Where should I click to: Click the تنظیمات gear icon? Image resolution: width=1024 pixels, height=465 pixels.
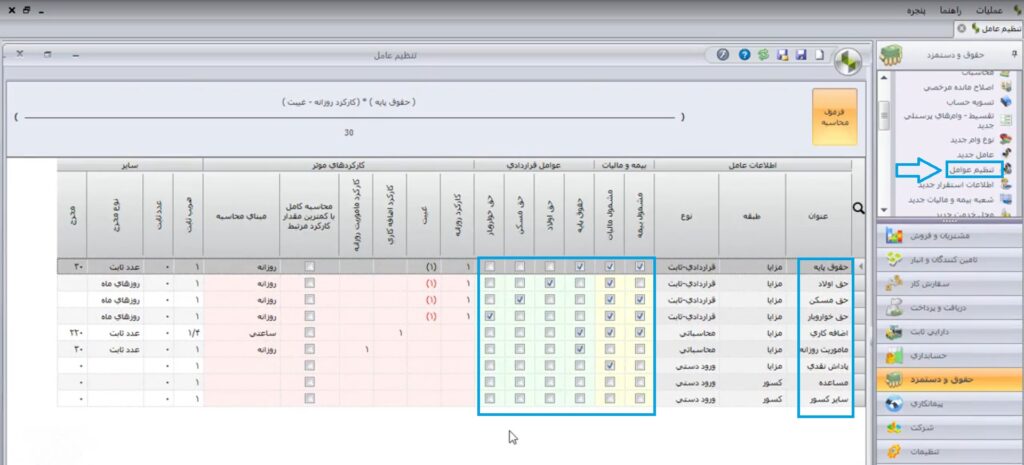click(894, 451)
